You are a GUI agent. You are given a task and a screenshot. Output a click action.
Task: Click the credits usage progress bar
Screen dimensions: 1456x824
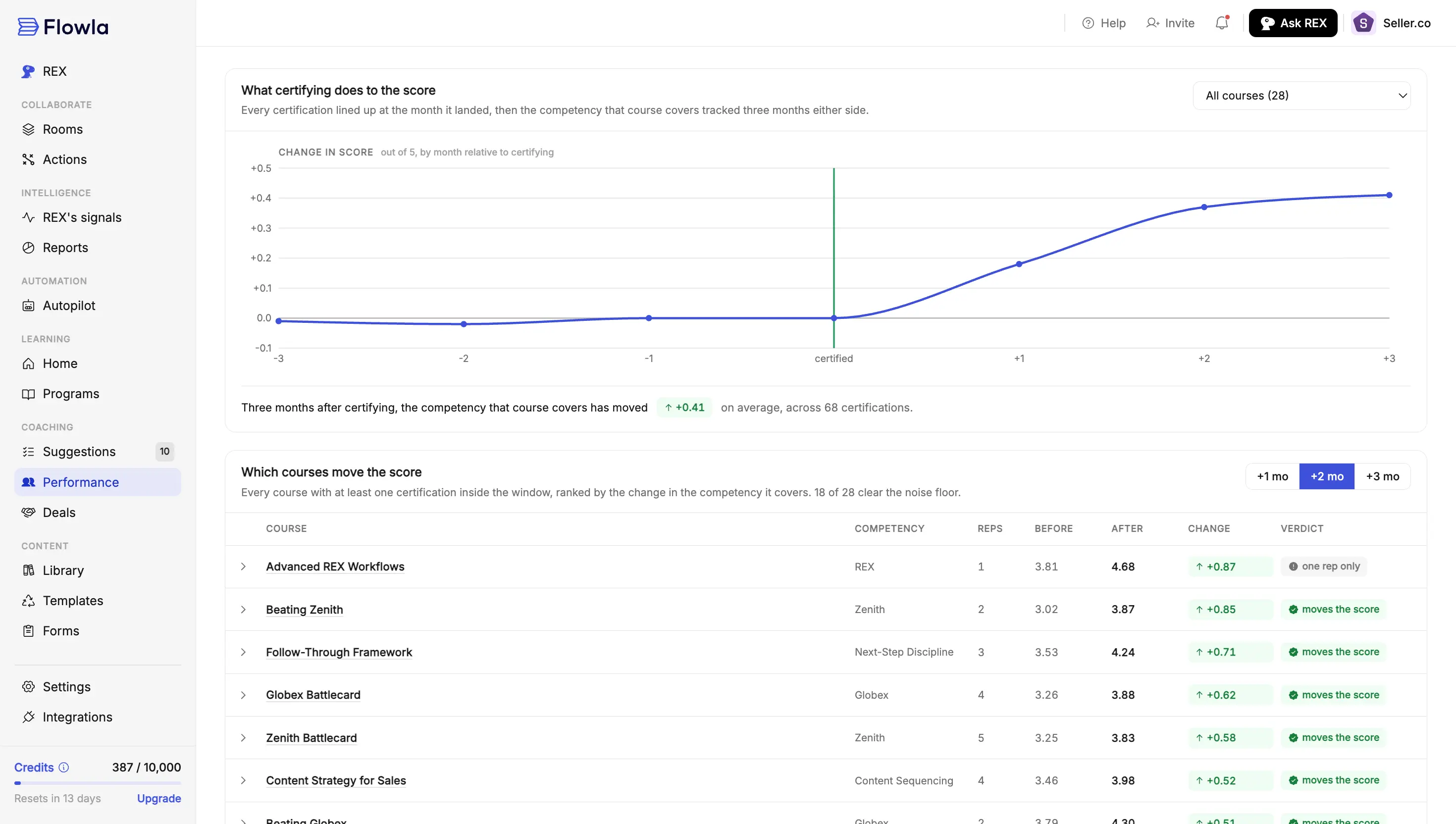tap(98, 783)
